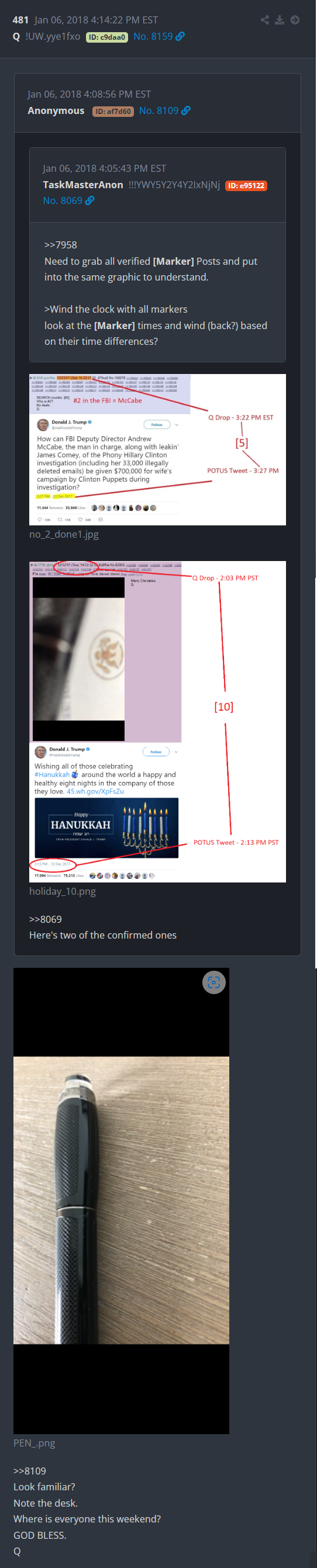The height and width of the screenshot is (1568, 317).
Task: Click the ID: c9daa0 badge
Action: (x=106, y=37)
